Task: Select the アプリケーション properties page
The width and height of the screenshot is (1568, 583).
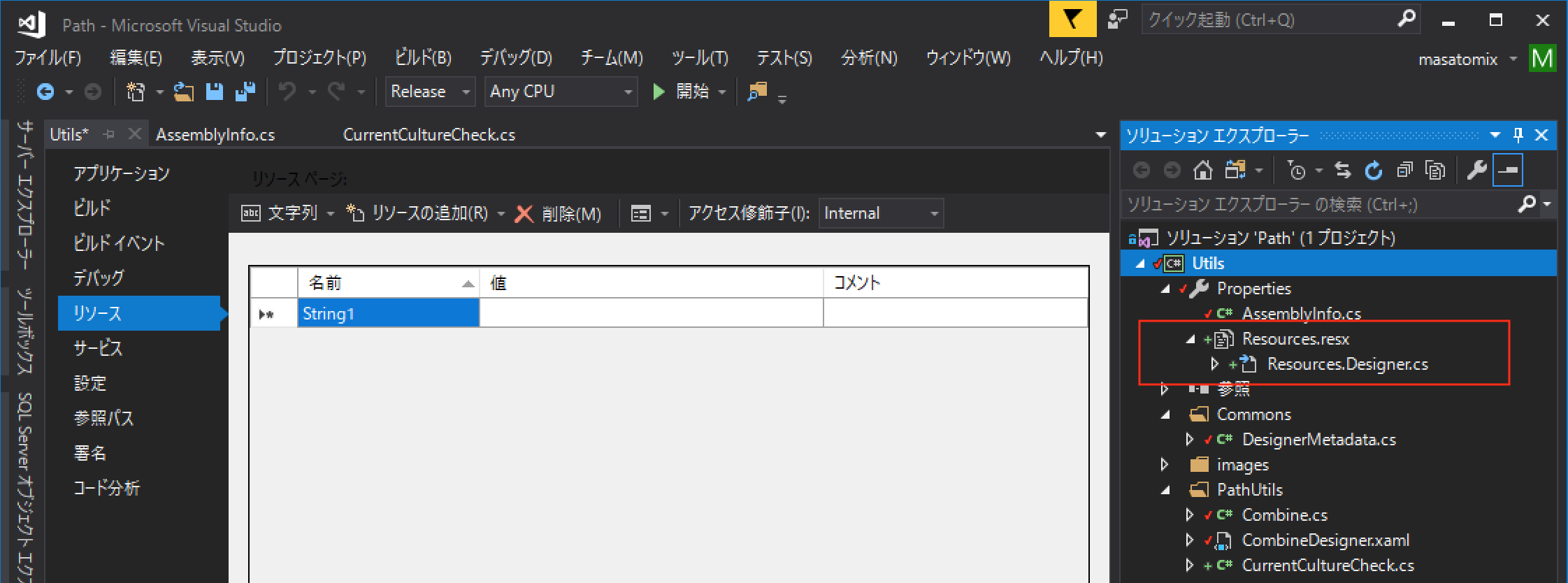Action: tap(122, 173)
